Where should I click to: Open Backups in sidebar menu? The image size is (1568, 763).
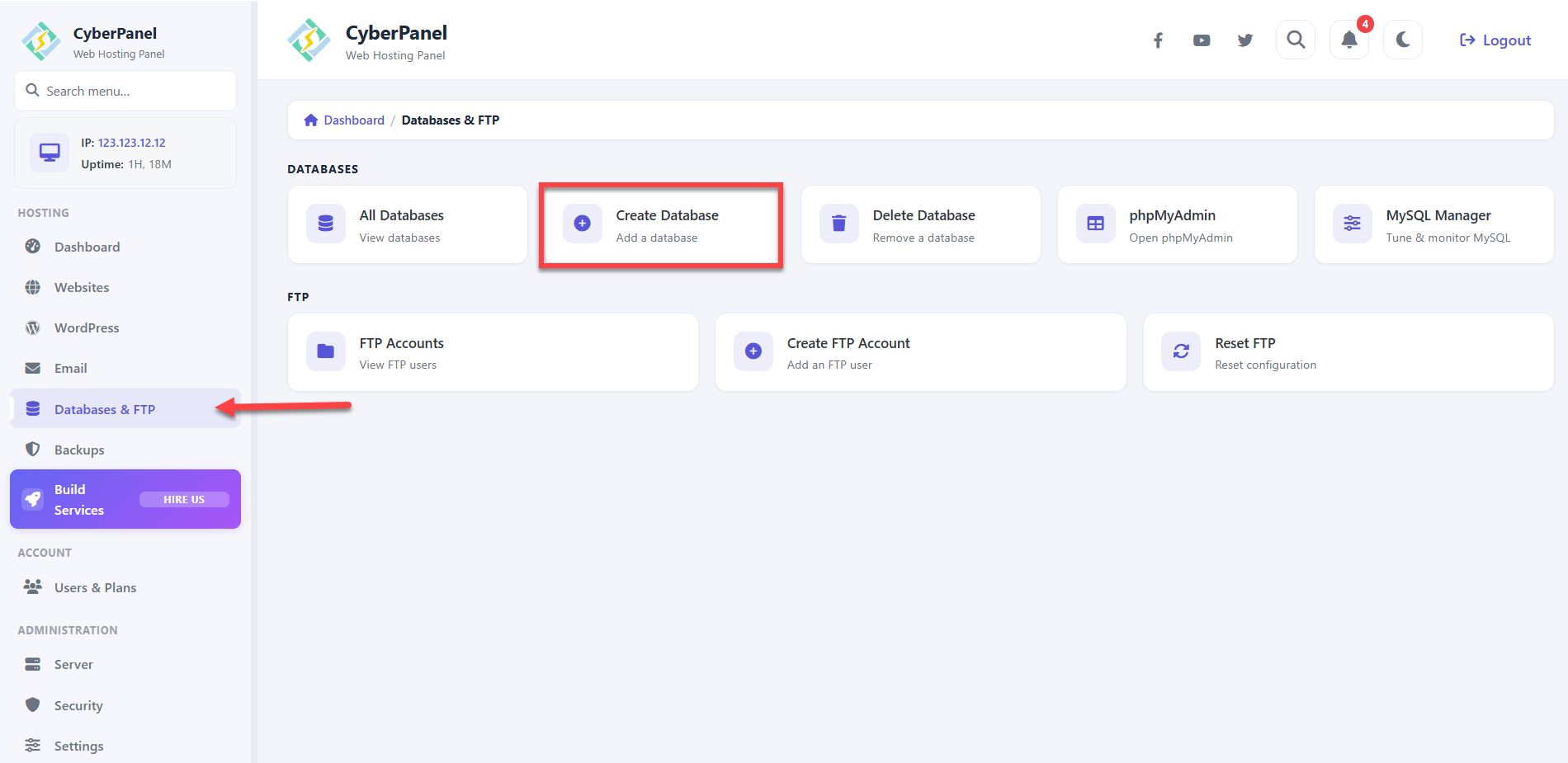pos(125,450)
